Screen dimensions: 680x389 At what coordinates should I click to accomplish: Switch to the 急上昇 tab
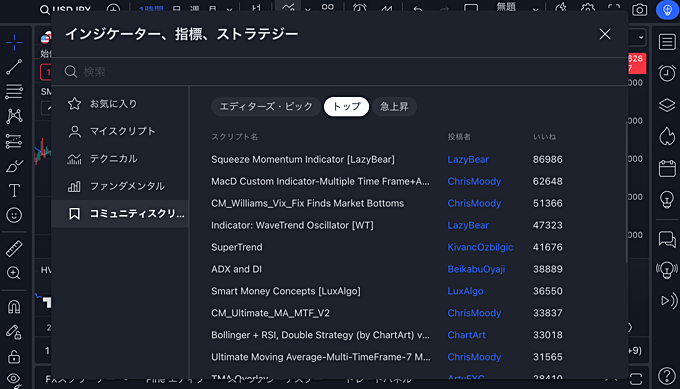tap(394, 107)
